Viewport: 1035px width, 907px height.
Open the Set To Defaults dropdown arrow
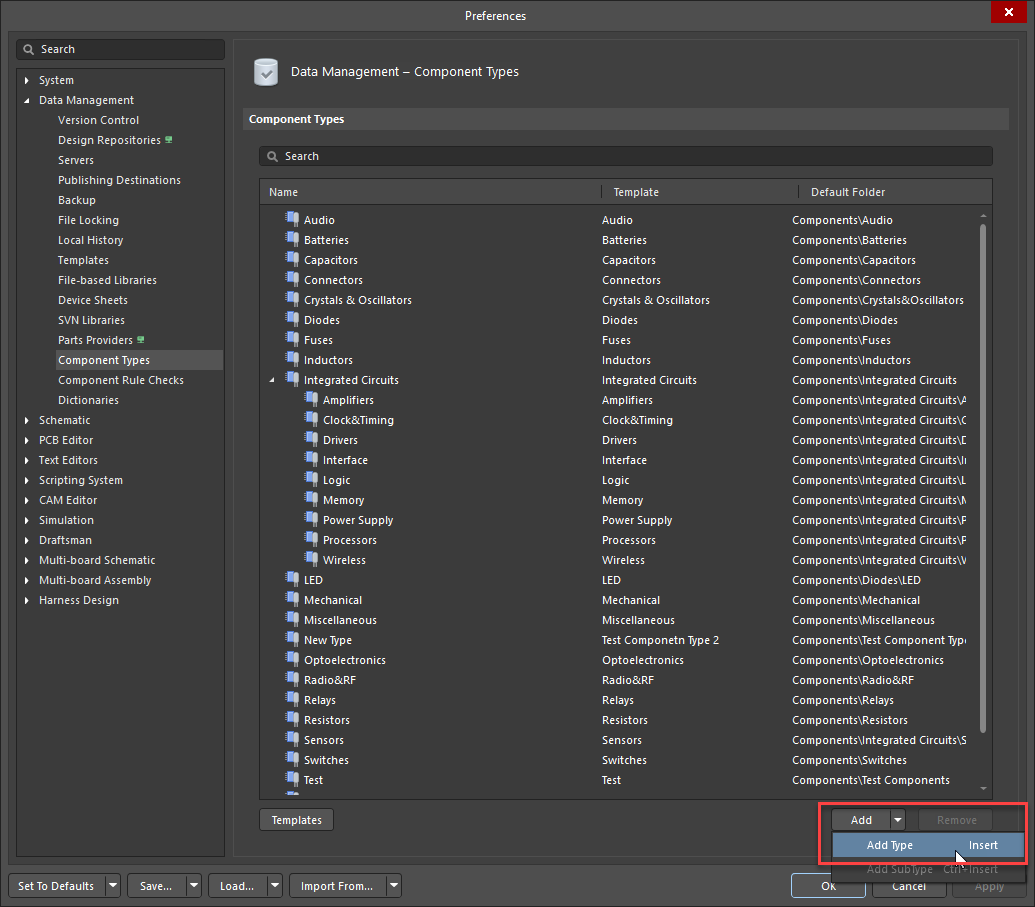pos(113,886)
